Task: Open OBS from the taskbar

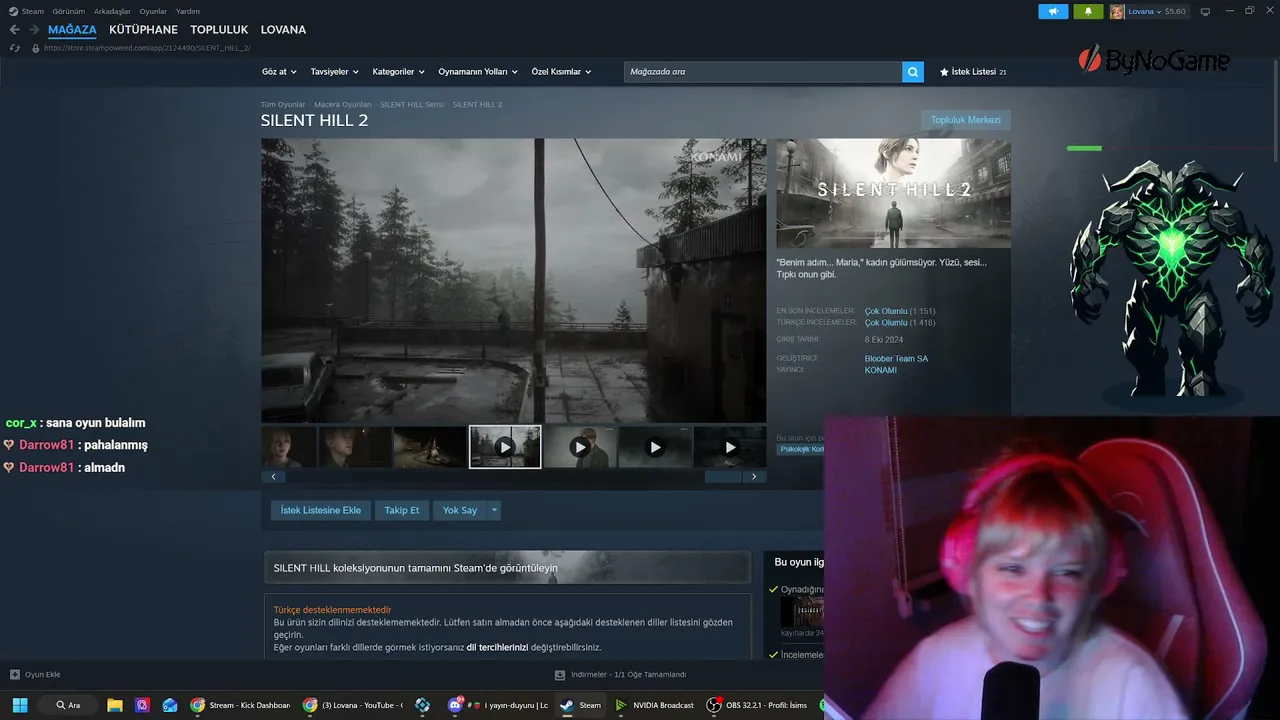Action: coord(757,705)
